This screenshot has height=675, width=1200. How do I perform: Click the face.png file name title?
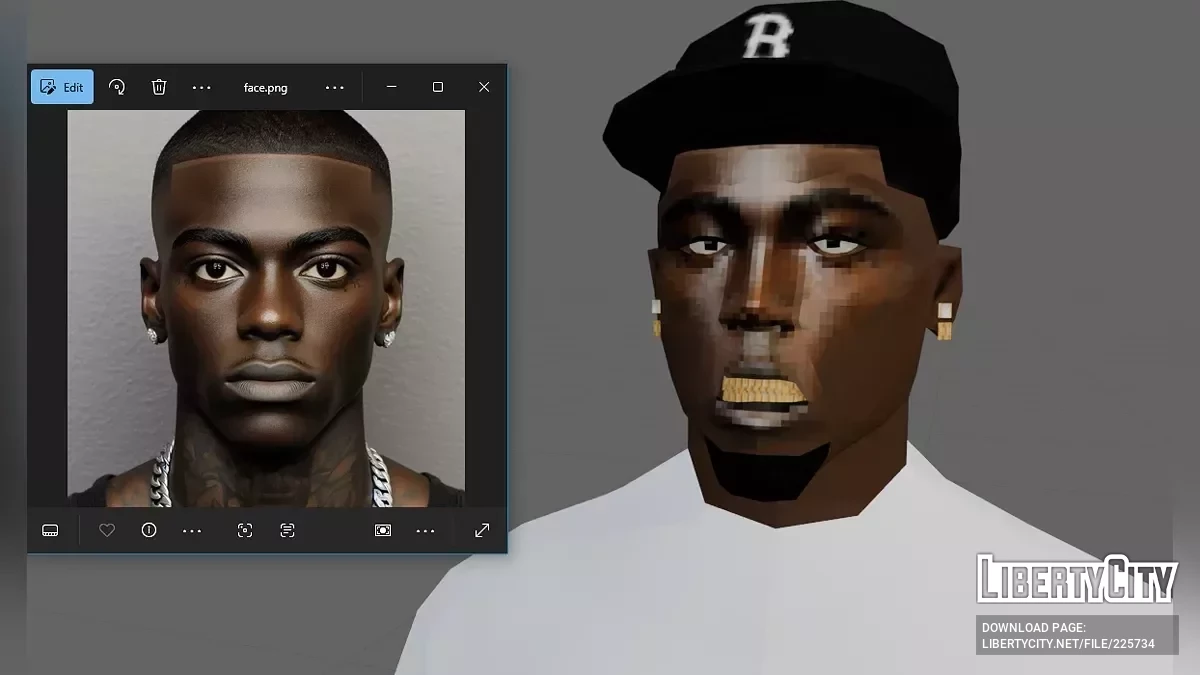[x=265, y=87]
